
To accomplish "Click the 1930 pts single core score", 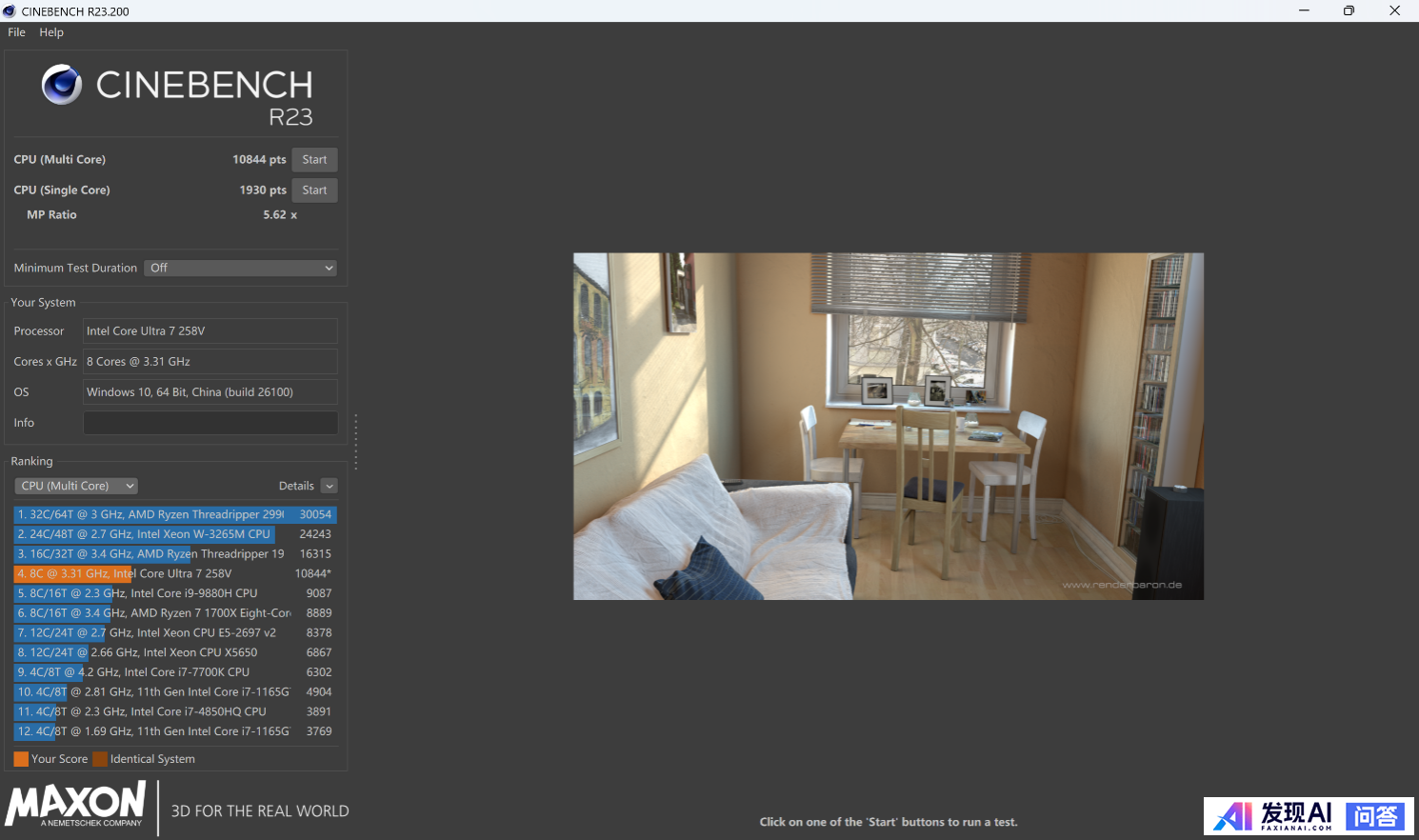I will click(x=263, y=190).
